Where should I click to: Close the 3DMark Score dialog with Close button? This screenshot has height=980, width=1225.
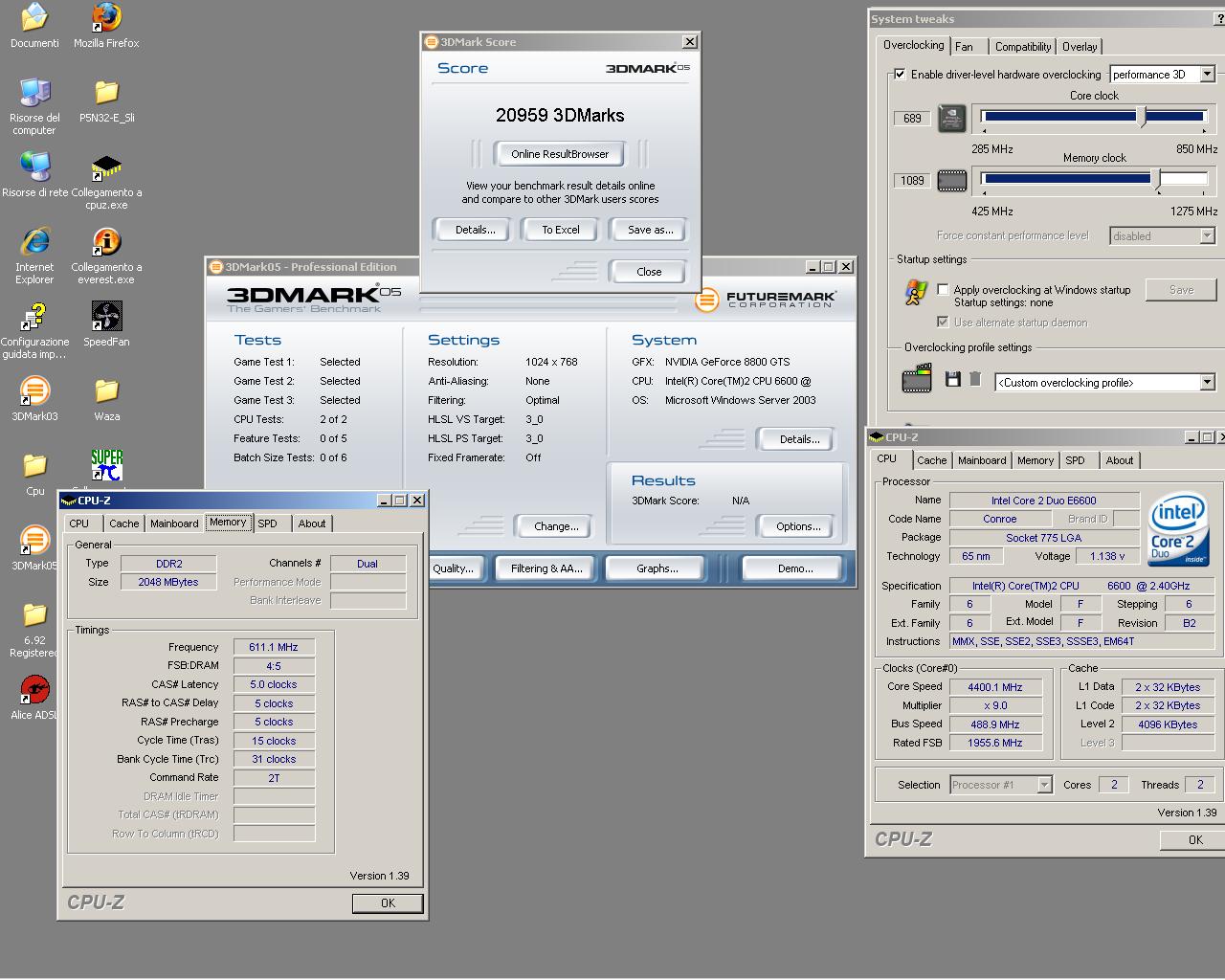coord(649,272)
